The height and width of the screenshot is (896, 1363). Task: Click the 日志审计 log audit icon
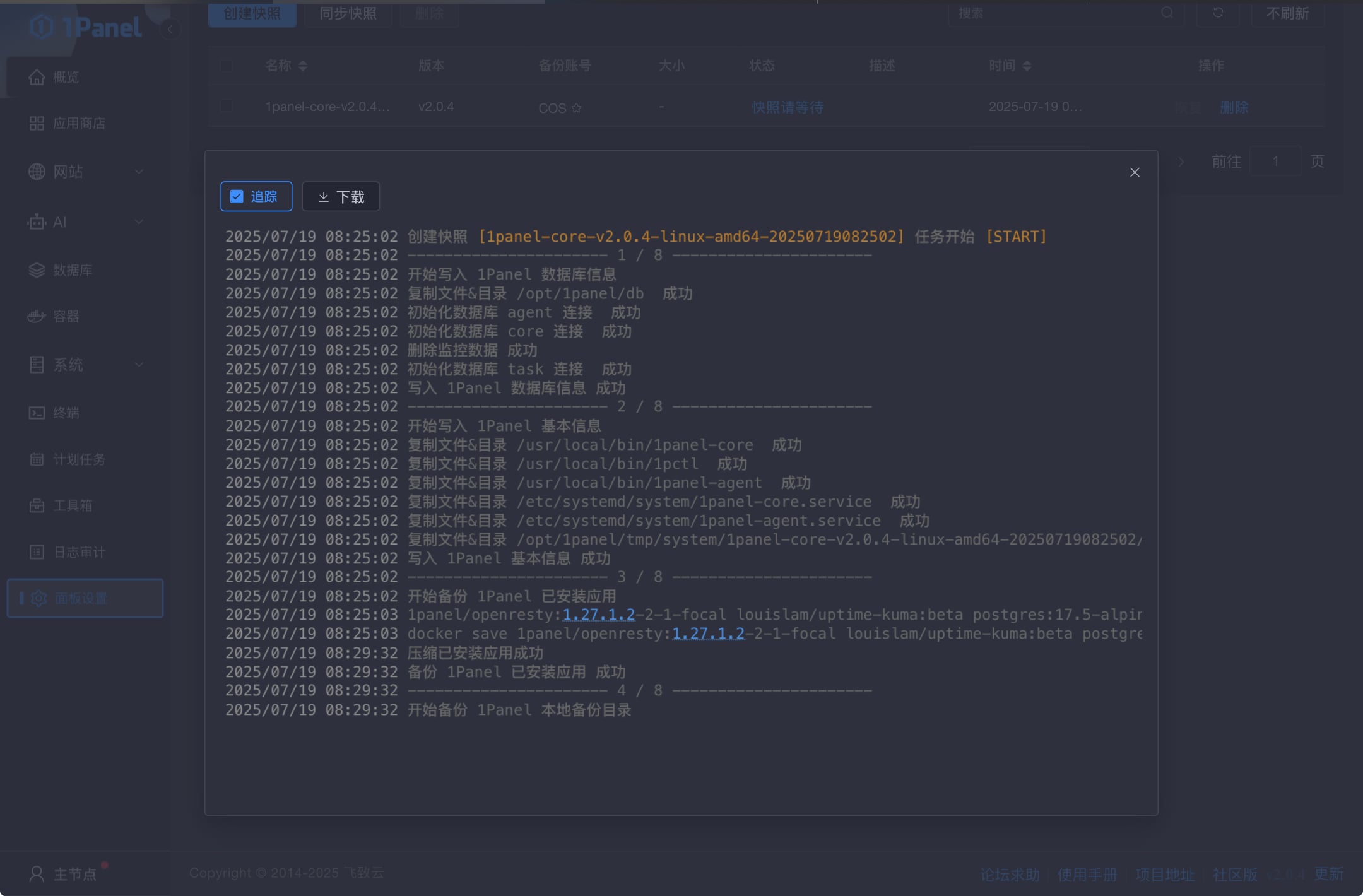37,552
